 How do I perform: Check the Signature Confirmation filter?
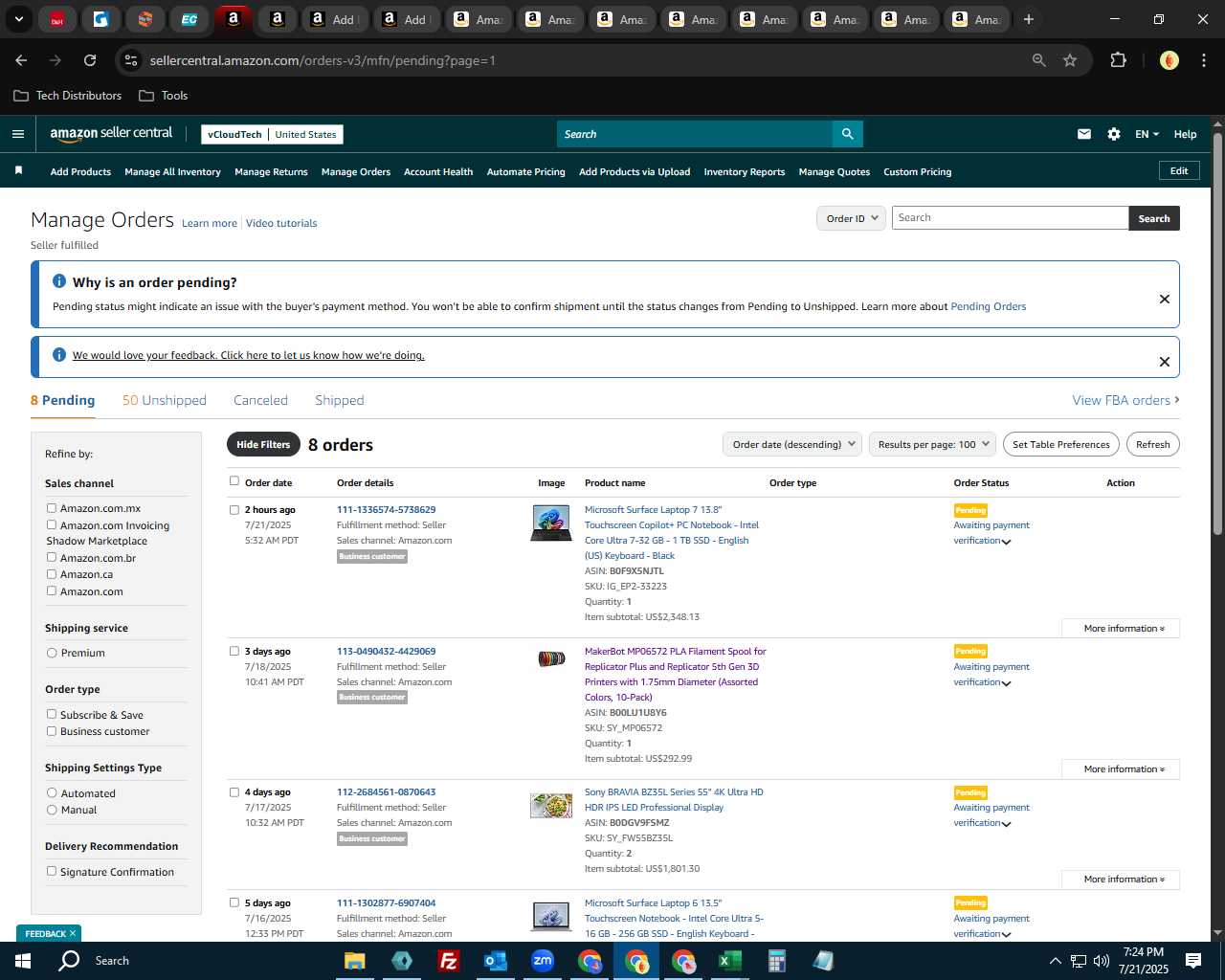(x=52, y=871)
